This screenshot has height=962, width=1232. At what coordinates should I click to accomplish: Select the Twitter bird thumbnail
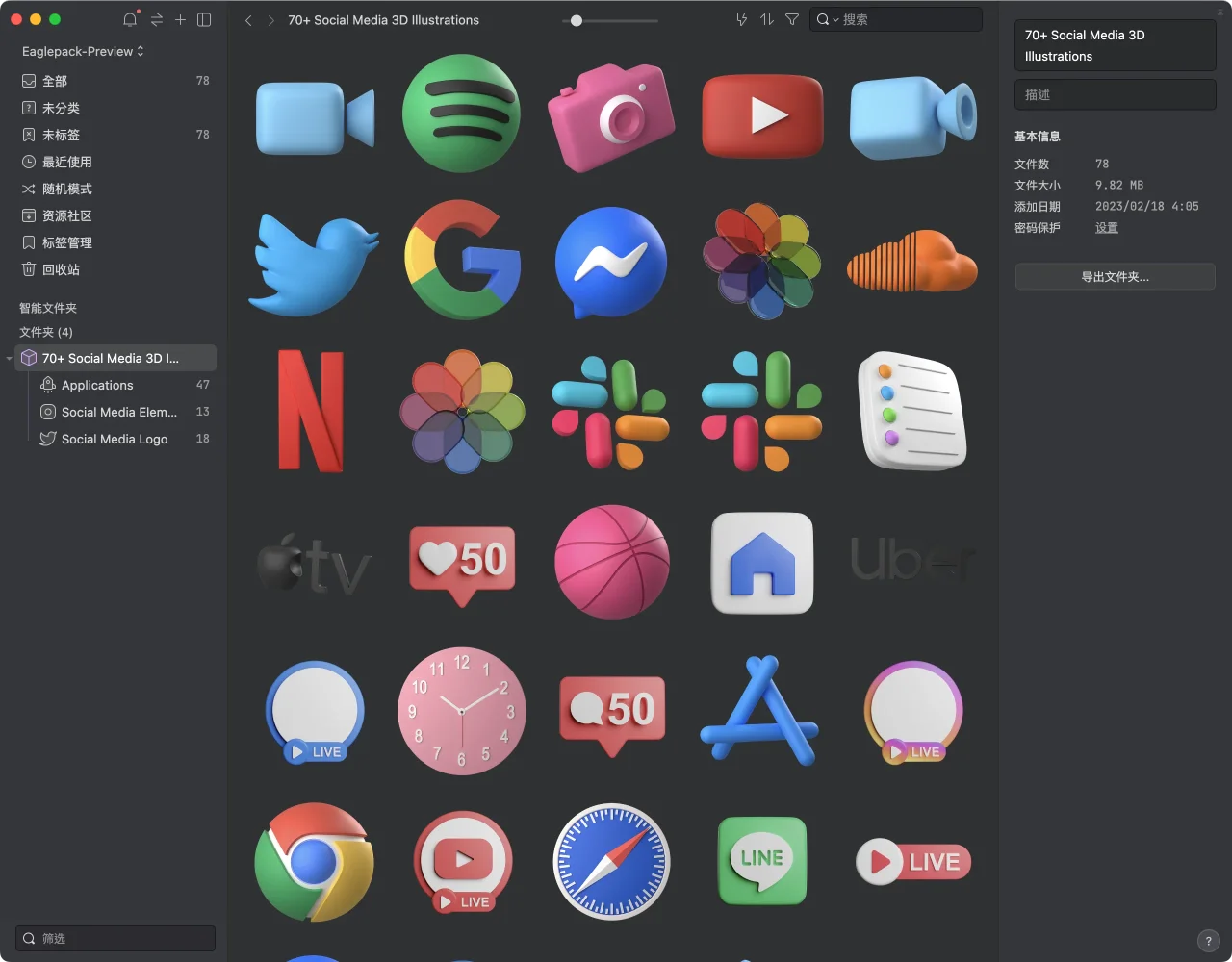[x=315, y=265]
